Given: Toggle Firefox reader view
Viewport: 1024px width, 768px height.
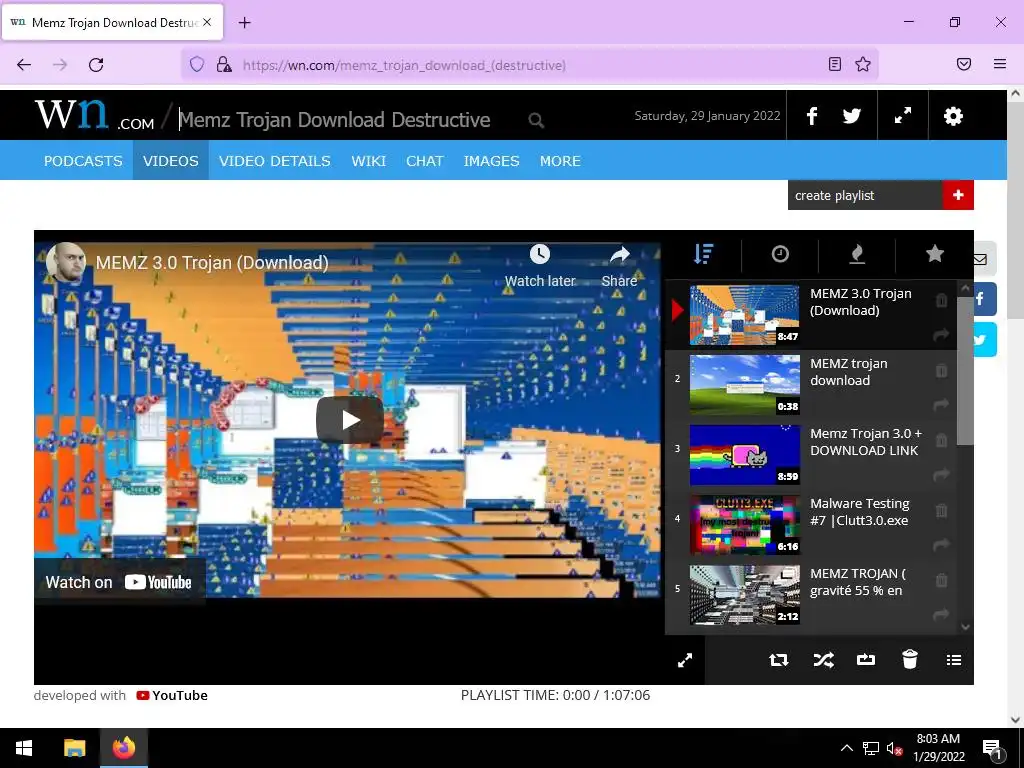Looking at the screenshot, I should (x=835, y=64).
